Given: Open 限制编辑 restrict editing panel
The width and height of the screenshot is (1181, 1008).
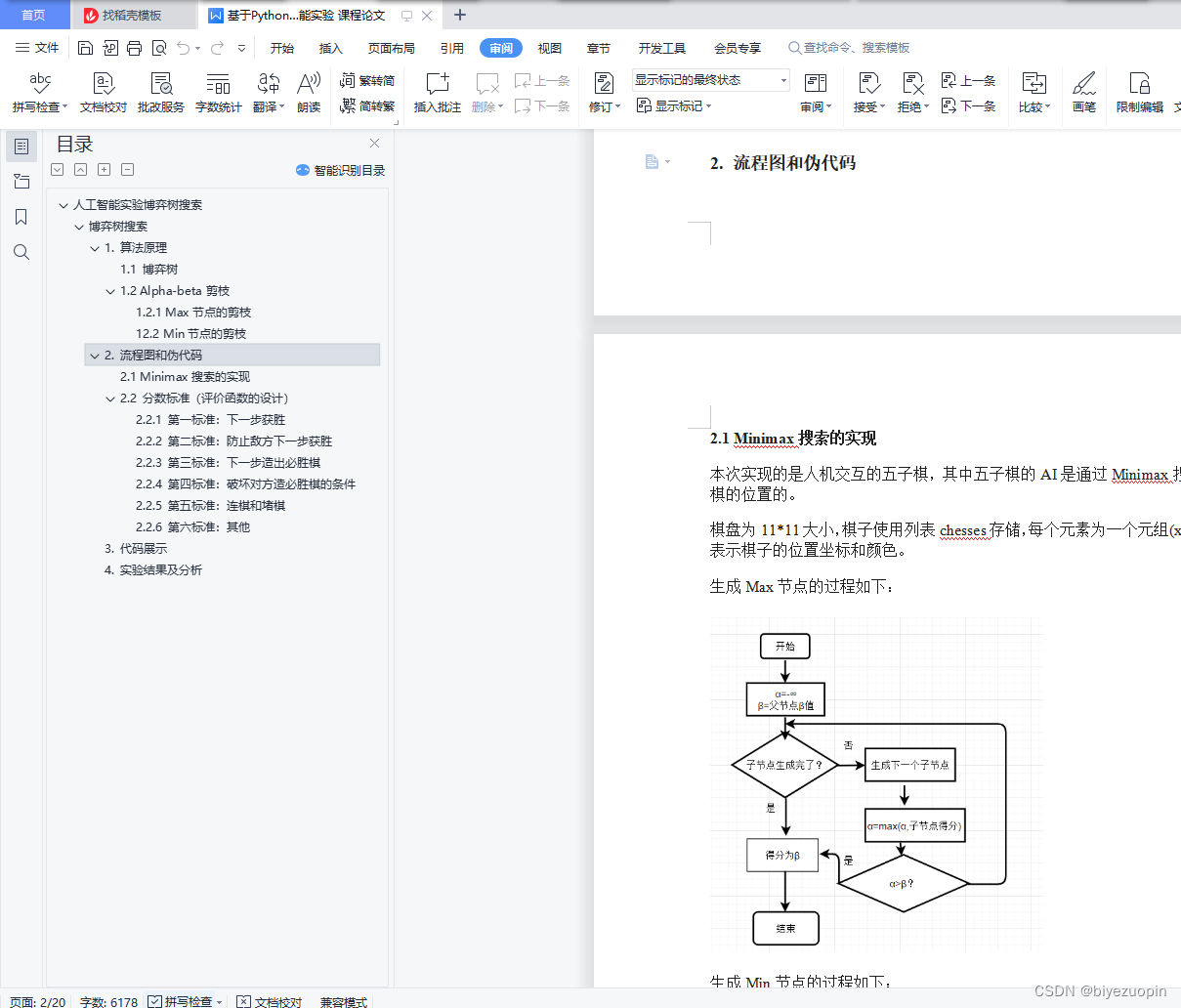Looking at the screenshot, I should [x=1139, y=93].
